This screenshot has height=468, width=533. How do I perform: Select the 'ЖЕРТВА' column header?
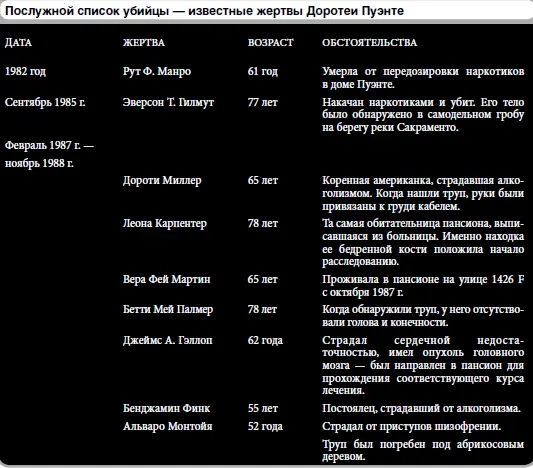point(144,42)
